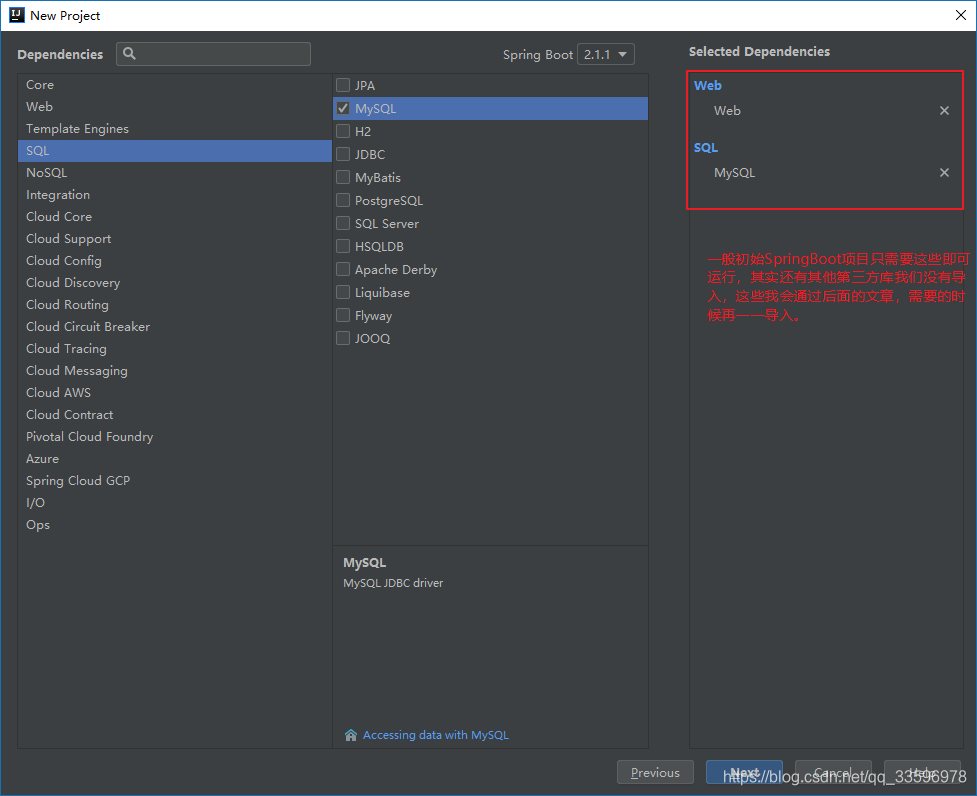Choose the Integration category
Viewport: 977px width, 796px height.
pyautogui.click(x=174, y=194)
